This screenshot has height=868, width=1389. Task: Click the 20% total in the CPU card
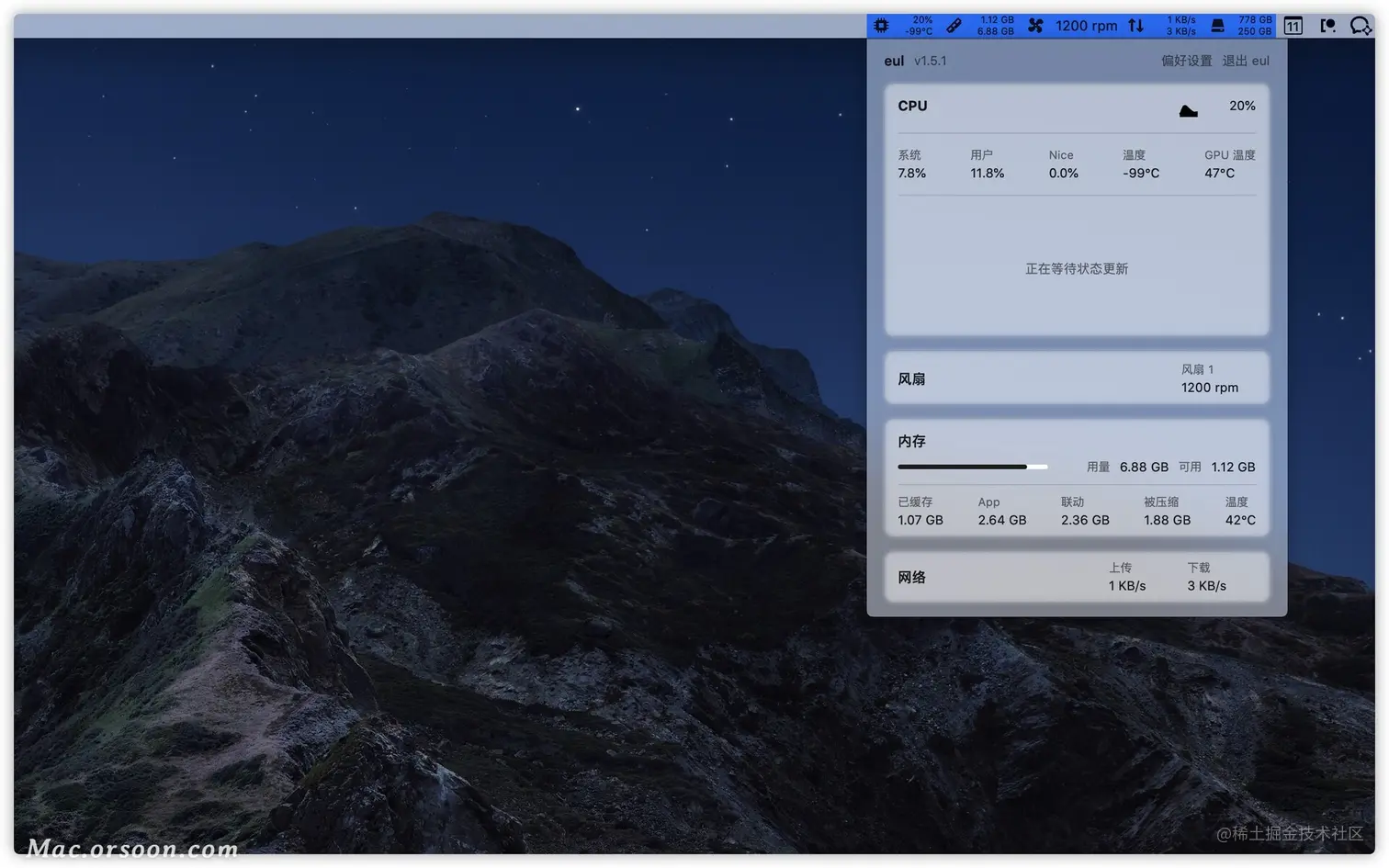tap(1242, 106)
